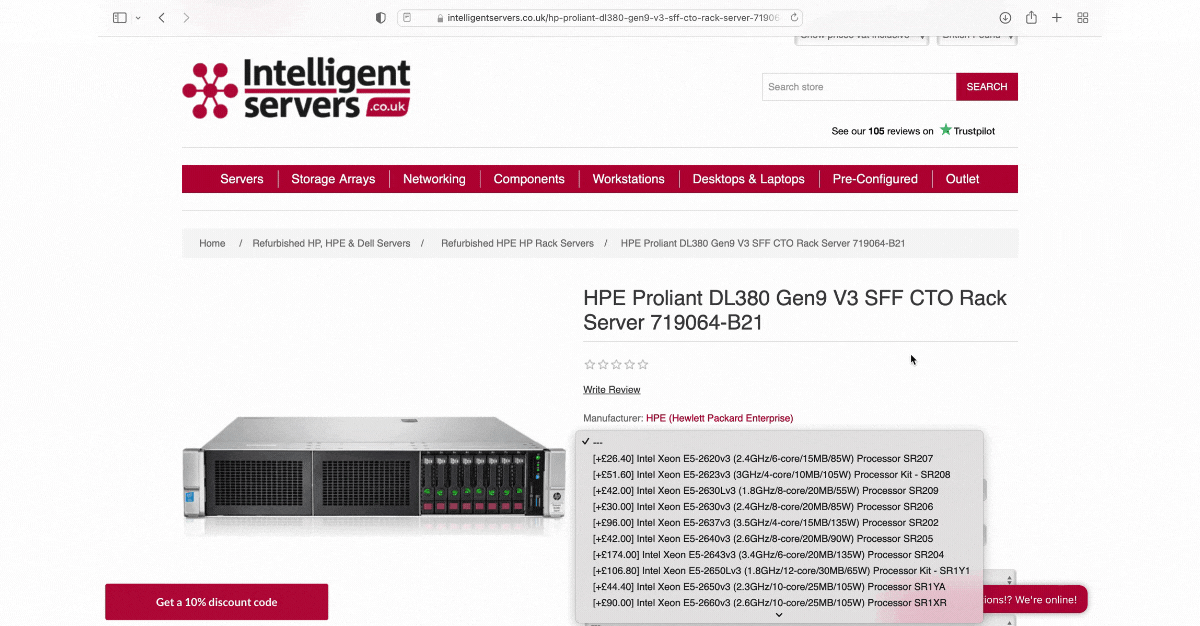Viewport: 1200px width, 626px height.
Task: Click the product star rating icons
Action: tap(616, 365)
